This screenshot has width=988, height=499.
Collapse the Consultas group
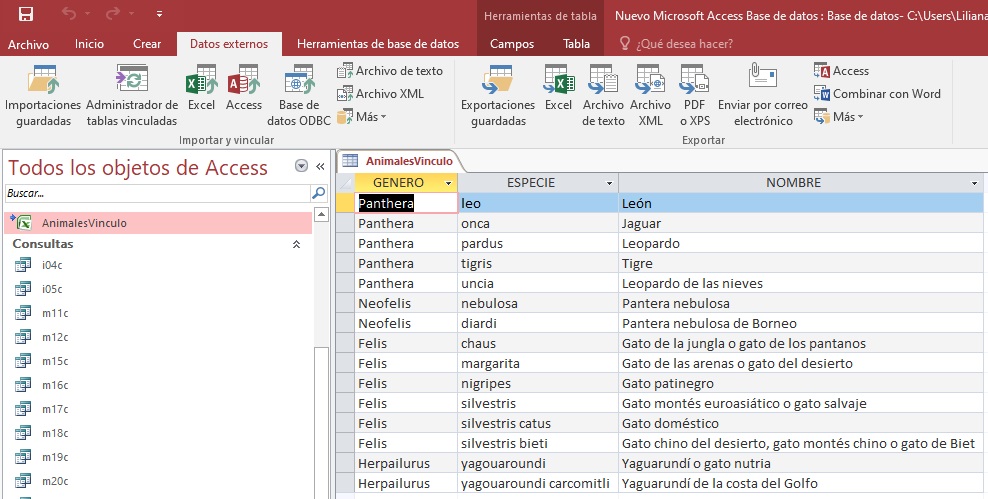tap(296, 244)
